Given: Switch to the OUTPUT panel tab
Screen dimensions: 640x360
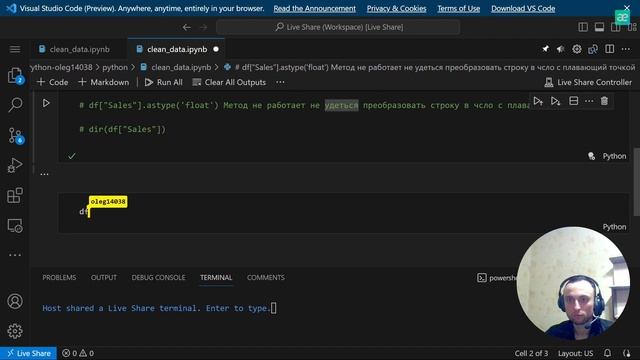Looking at the screenshot, I should pyautogui.click(x=104, y=278).
